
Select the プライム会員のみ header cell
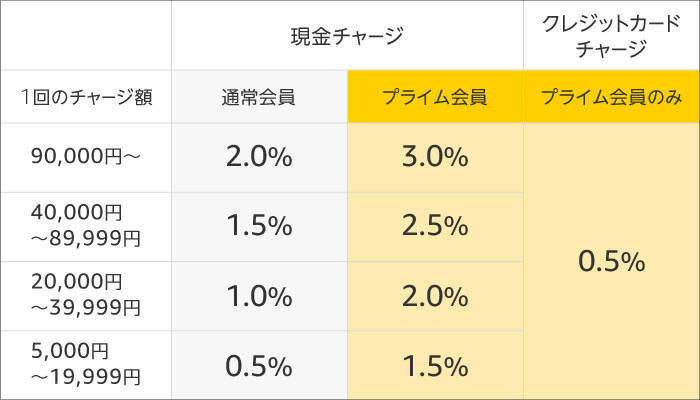(610, 97)
